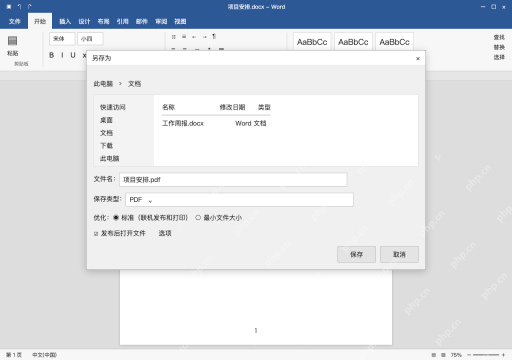The width and height of the screenshot is (512, 360).
Task: Click the 'Word 文档' type cell
Action: [251, 123]
